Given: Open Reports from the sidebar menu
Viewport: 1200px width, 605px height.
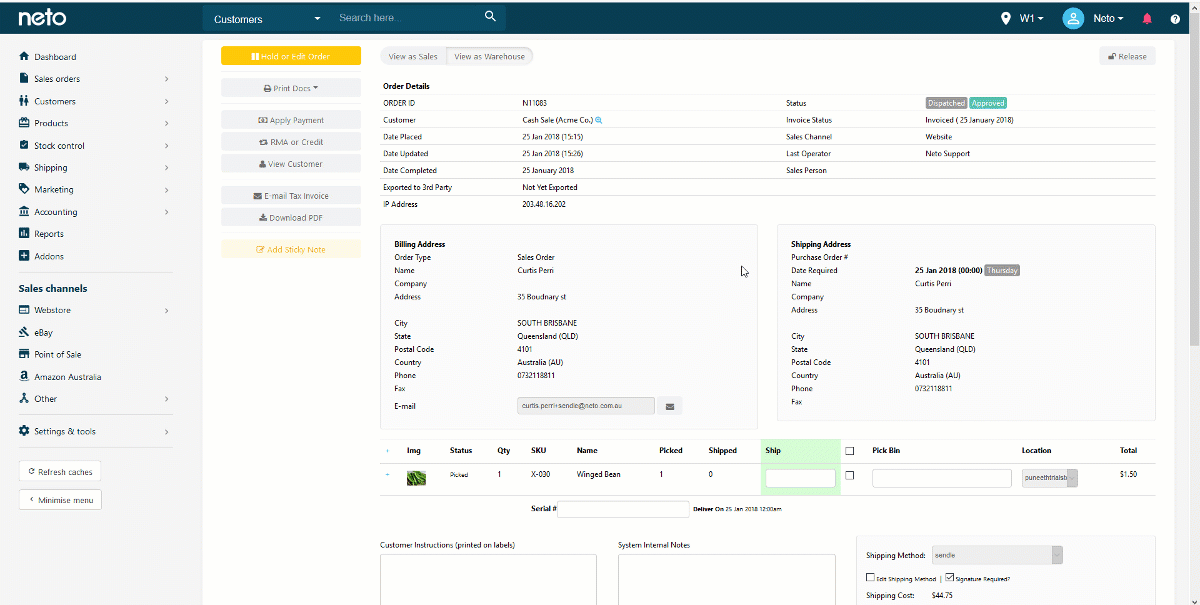Looking at the screenshot, I should [x=49, y=234].
